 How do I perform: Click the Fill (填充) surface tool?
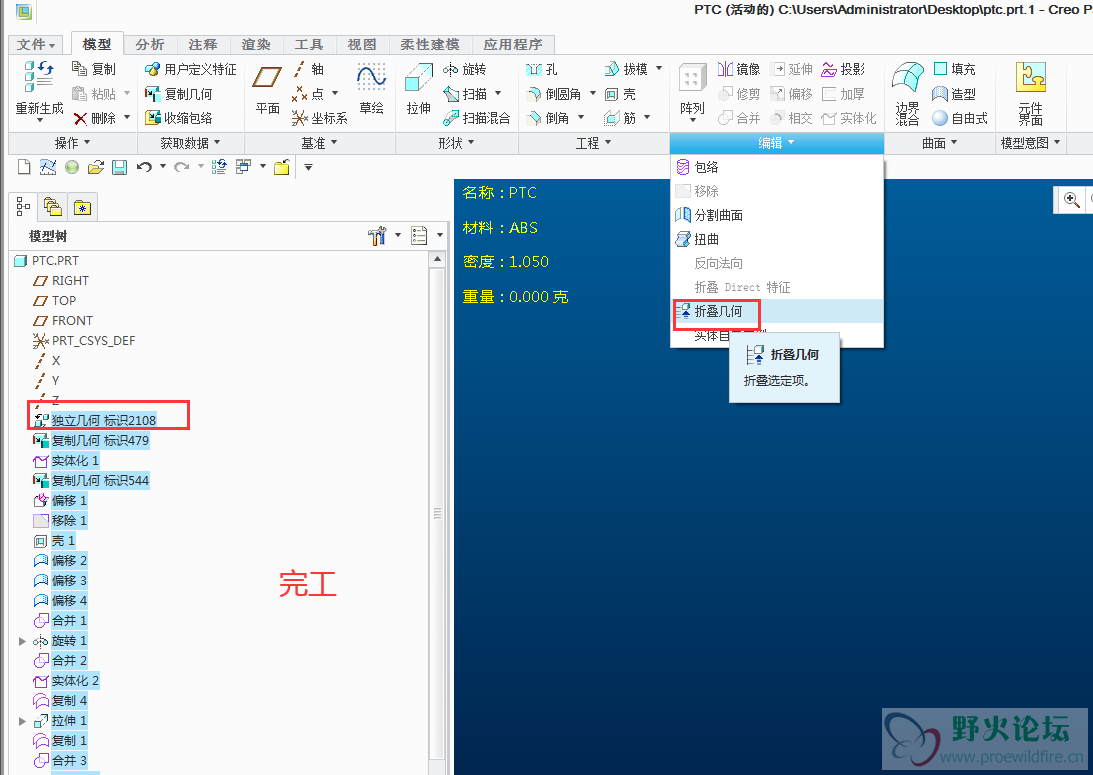954,69
